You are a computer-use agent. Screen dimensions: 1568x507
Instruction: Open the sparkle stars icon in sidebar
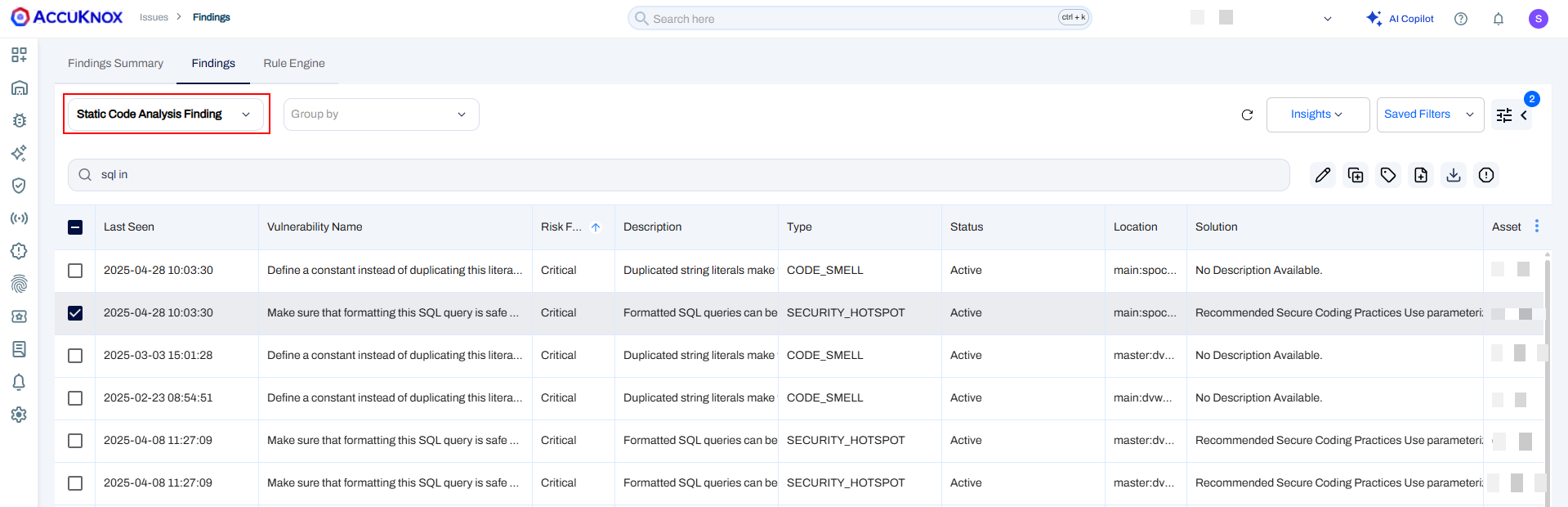click(19, 153)
